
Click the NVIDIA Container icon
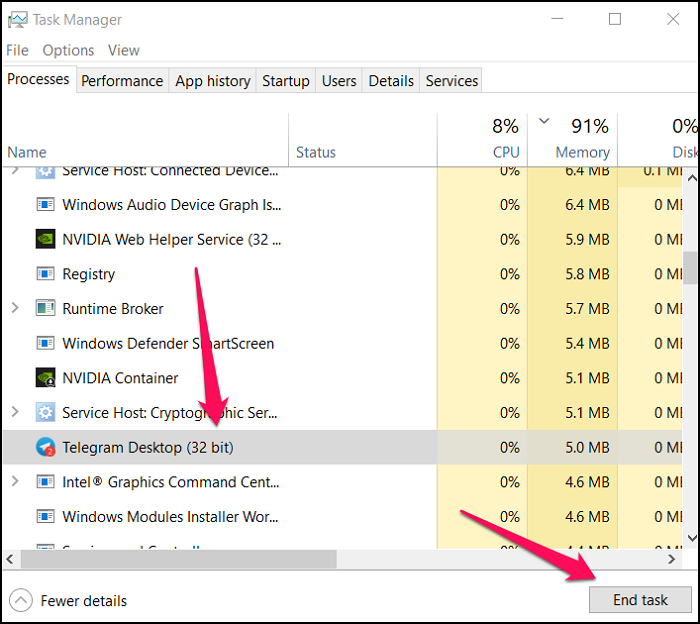(x=45, y=378)
